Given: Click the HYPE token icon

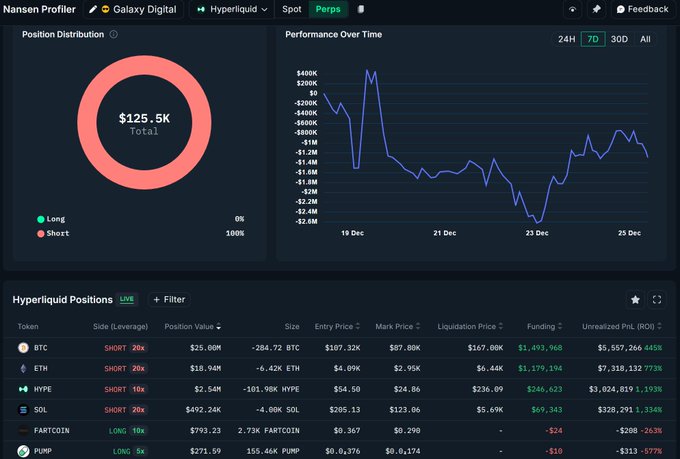Looking at the screenshot, I should pyautogui.click(x=23, y=389).
